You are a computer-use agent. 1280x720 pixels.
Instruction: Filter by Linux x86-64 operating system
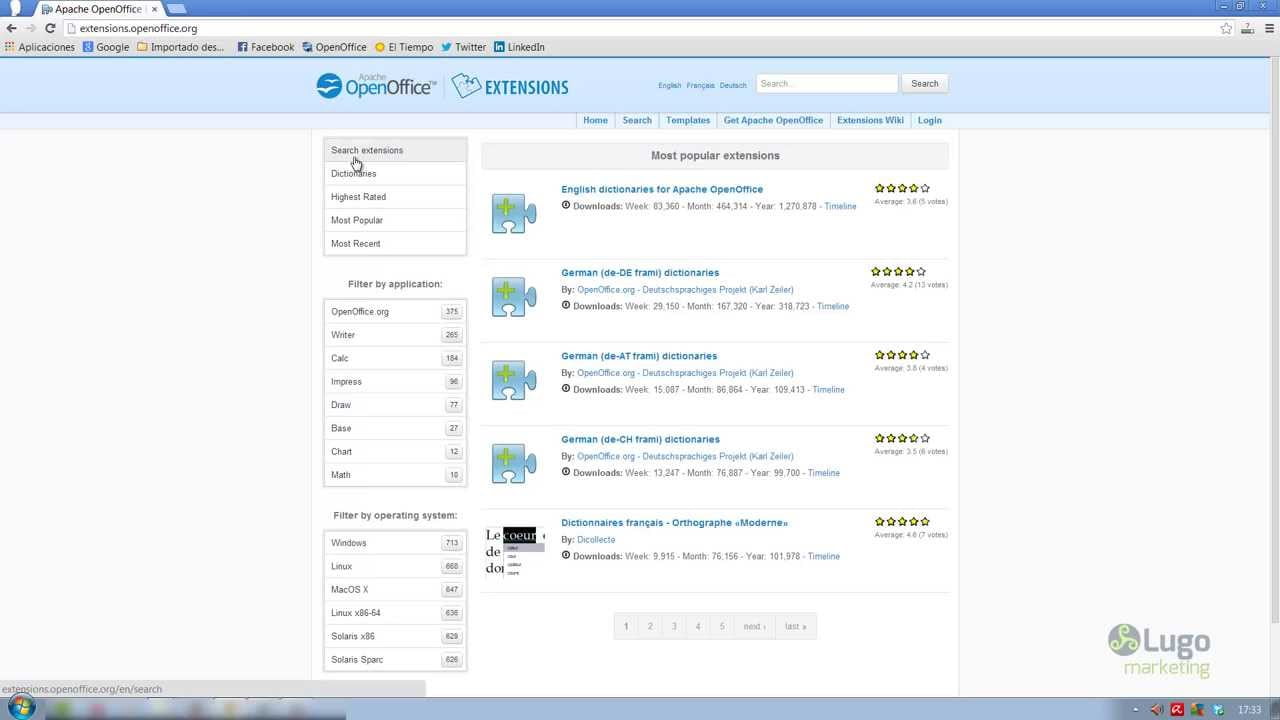395,613
